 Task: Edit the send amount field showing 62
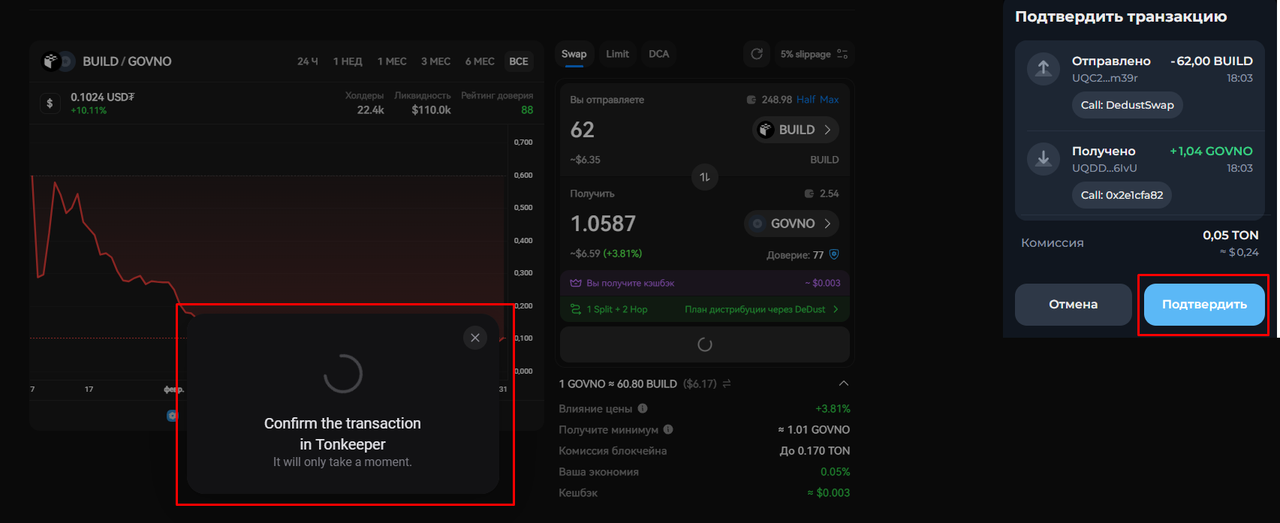click(582, 130)
